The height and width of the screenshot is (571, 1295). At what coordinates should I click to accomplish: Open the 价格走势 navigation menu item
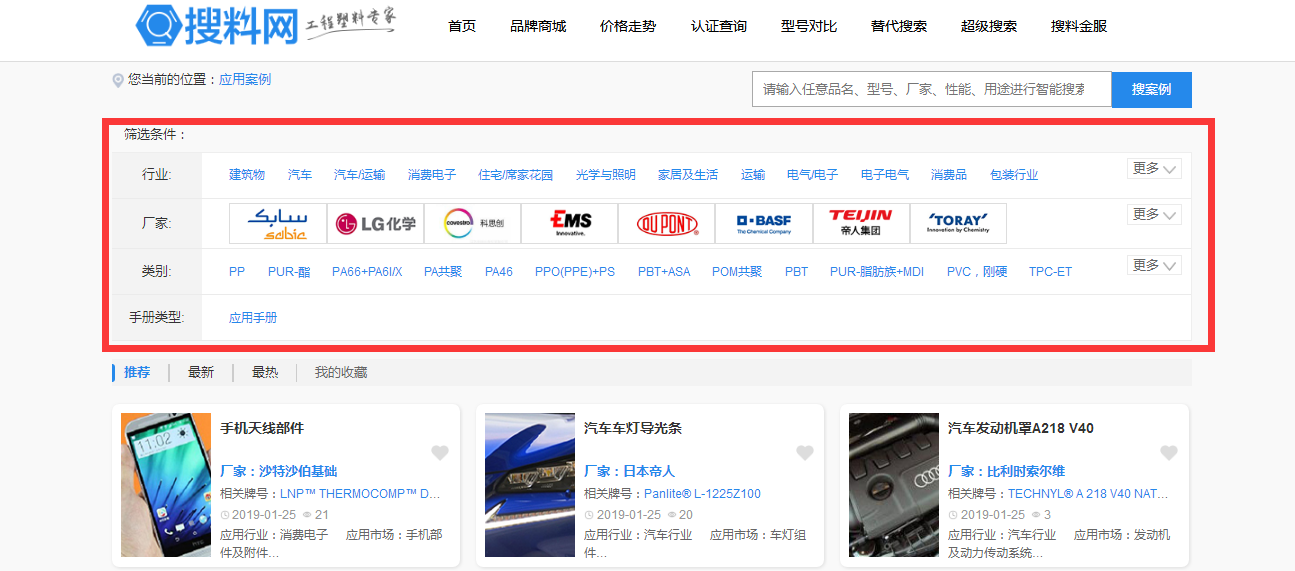click(628, 26)
